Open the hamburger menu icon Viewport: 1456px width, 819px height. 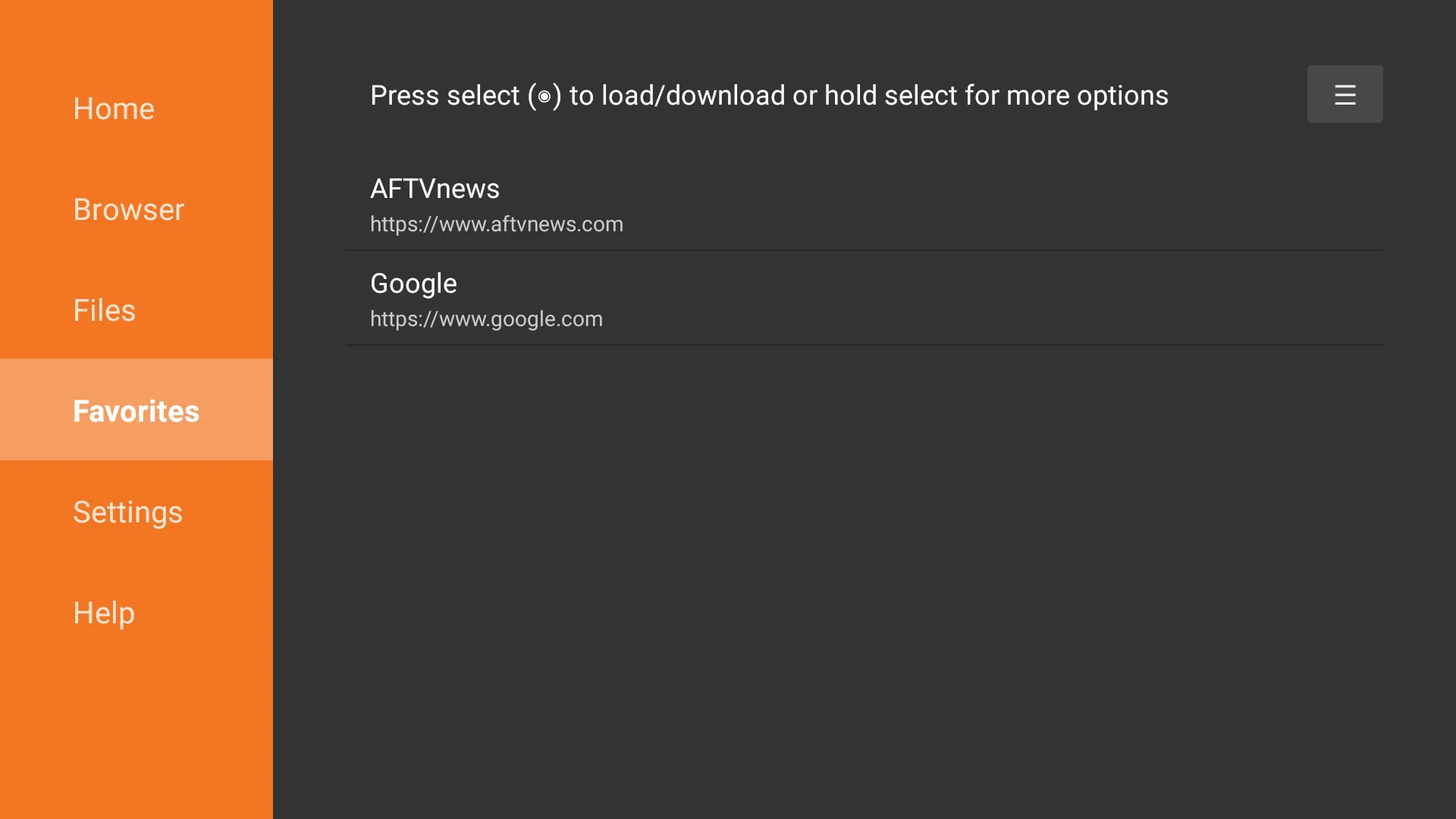tap(1345, 94)
